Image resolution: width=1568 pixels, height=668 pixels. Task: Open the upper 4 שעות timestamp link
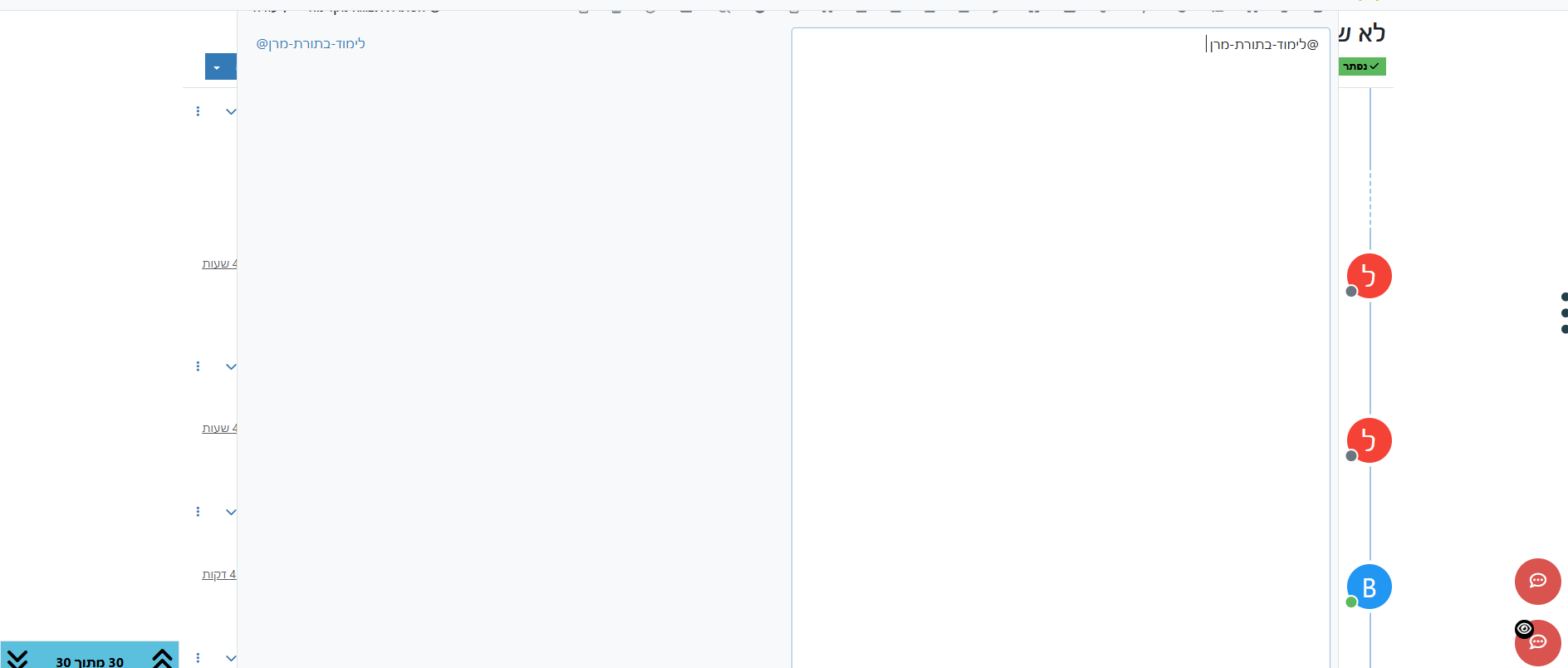click(x=219, y=263)
